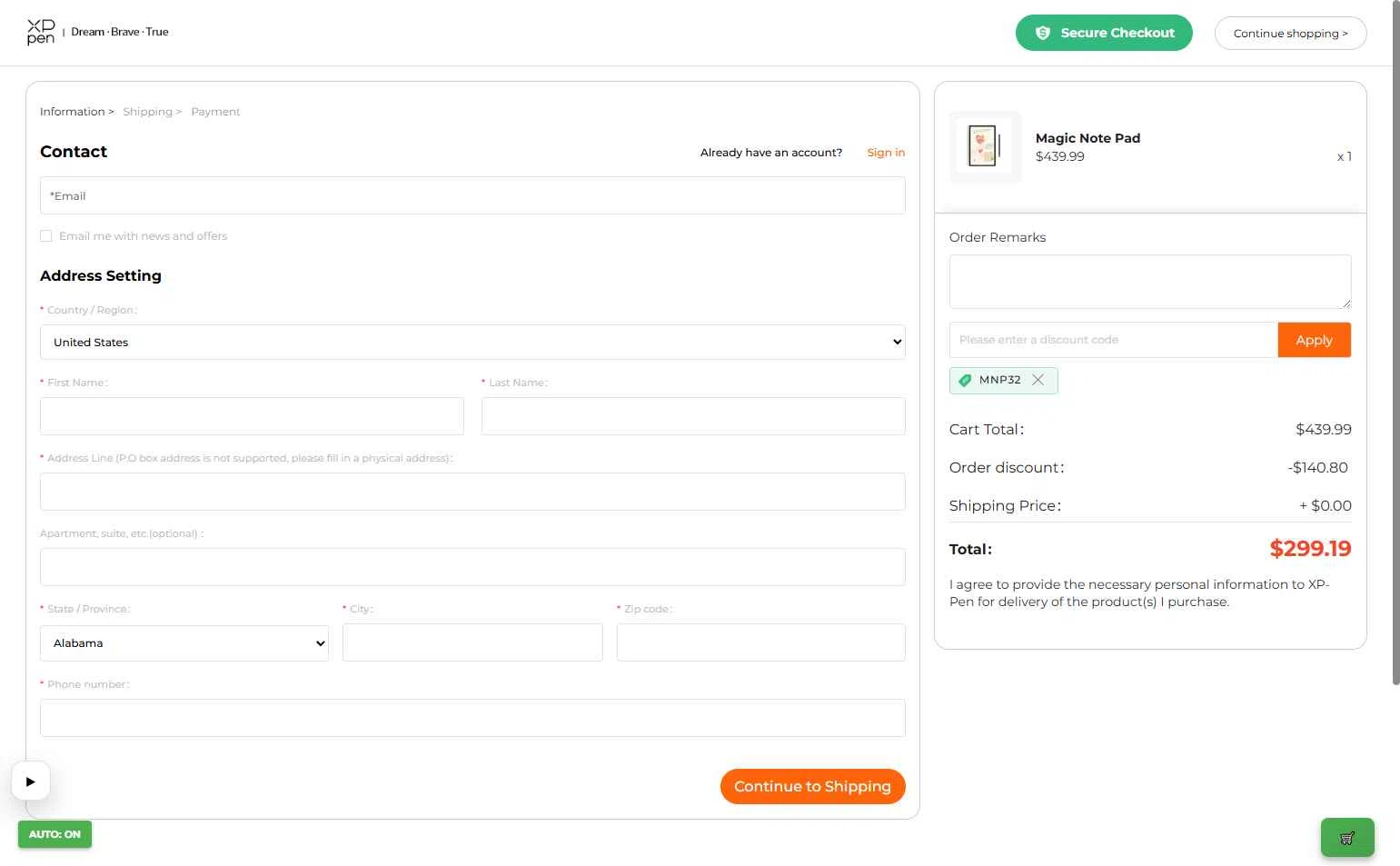Click the Order Remarks resize handle
Viewport: 1400px width, 866px height.
coord(1346,304)
